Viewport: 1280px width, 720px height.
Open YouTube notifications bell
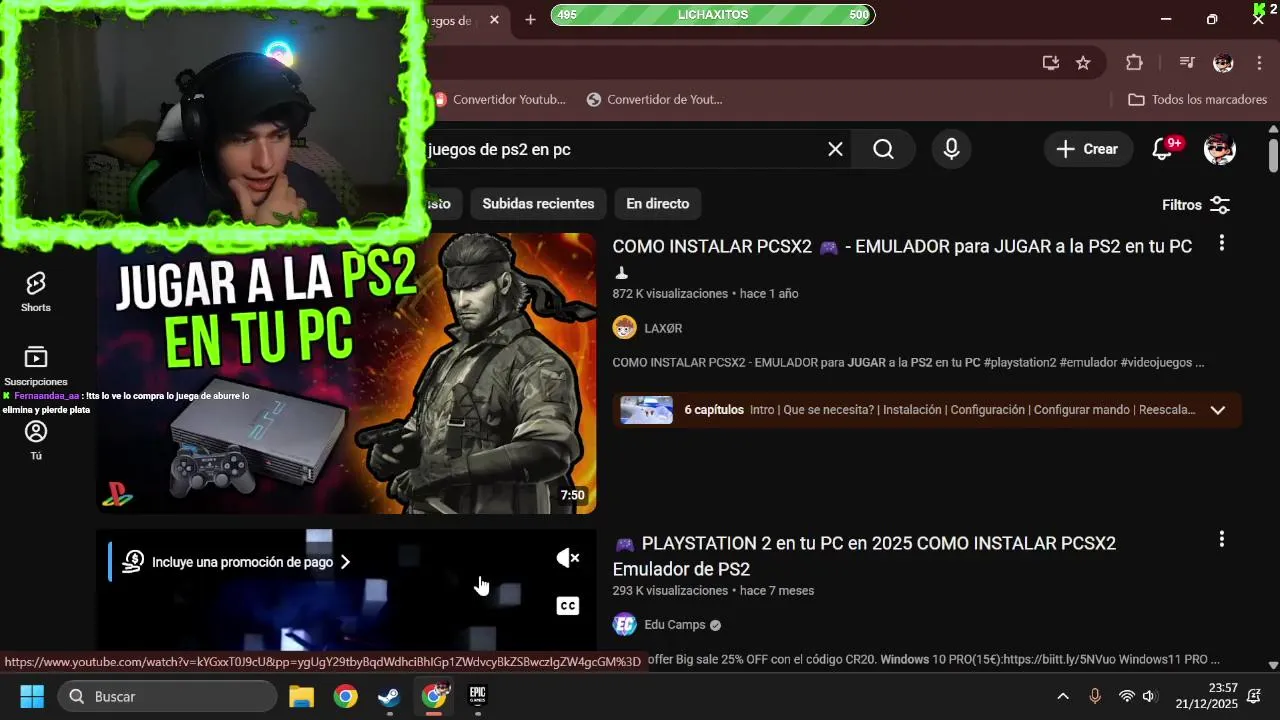point(1162,149)
